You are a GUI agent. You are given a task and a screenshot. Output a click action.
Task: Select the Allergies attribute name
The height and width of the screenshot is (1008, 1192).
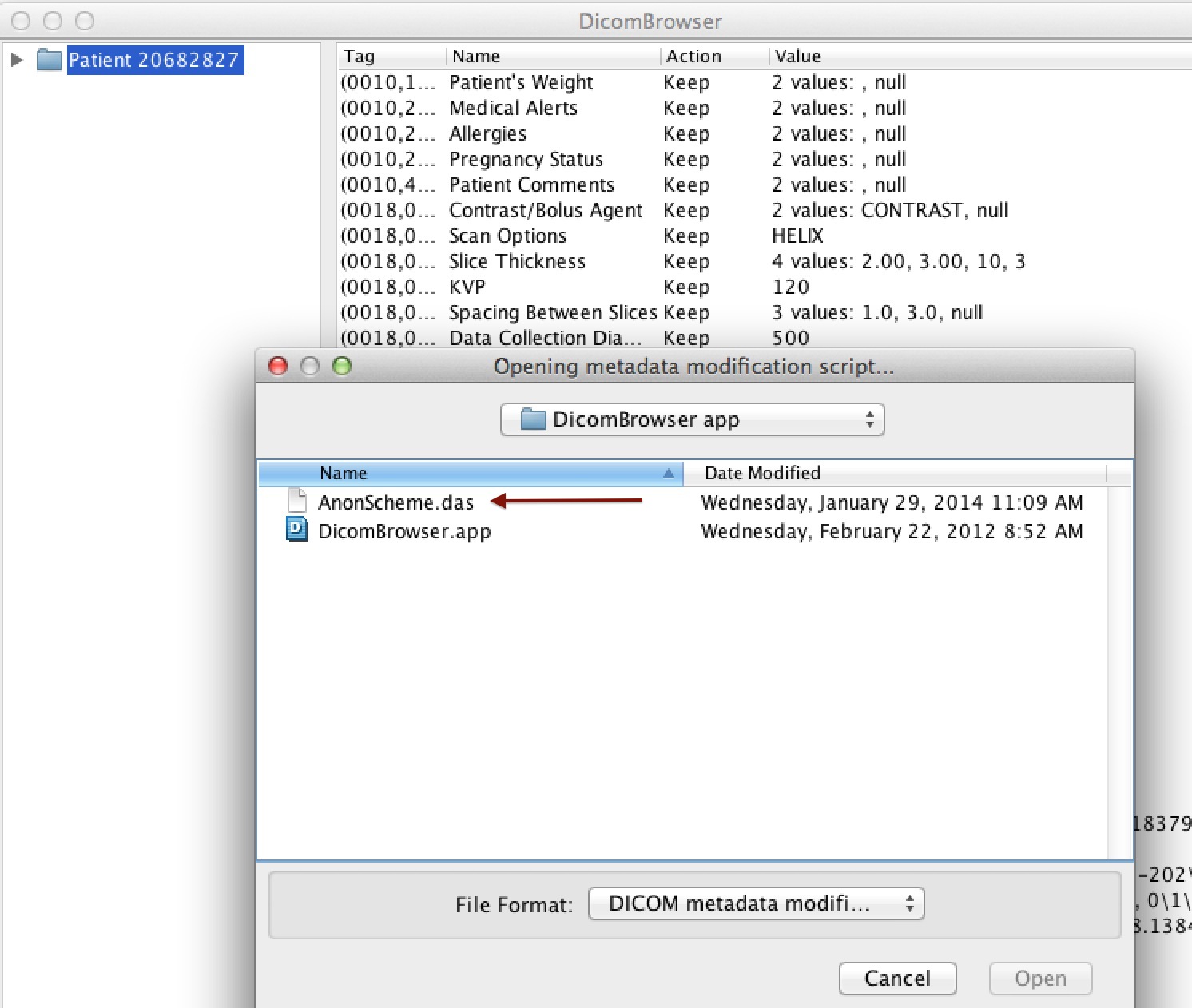pyautogui.click(x=487, y=133)
